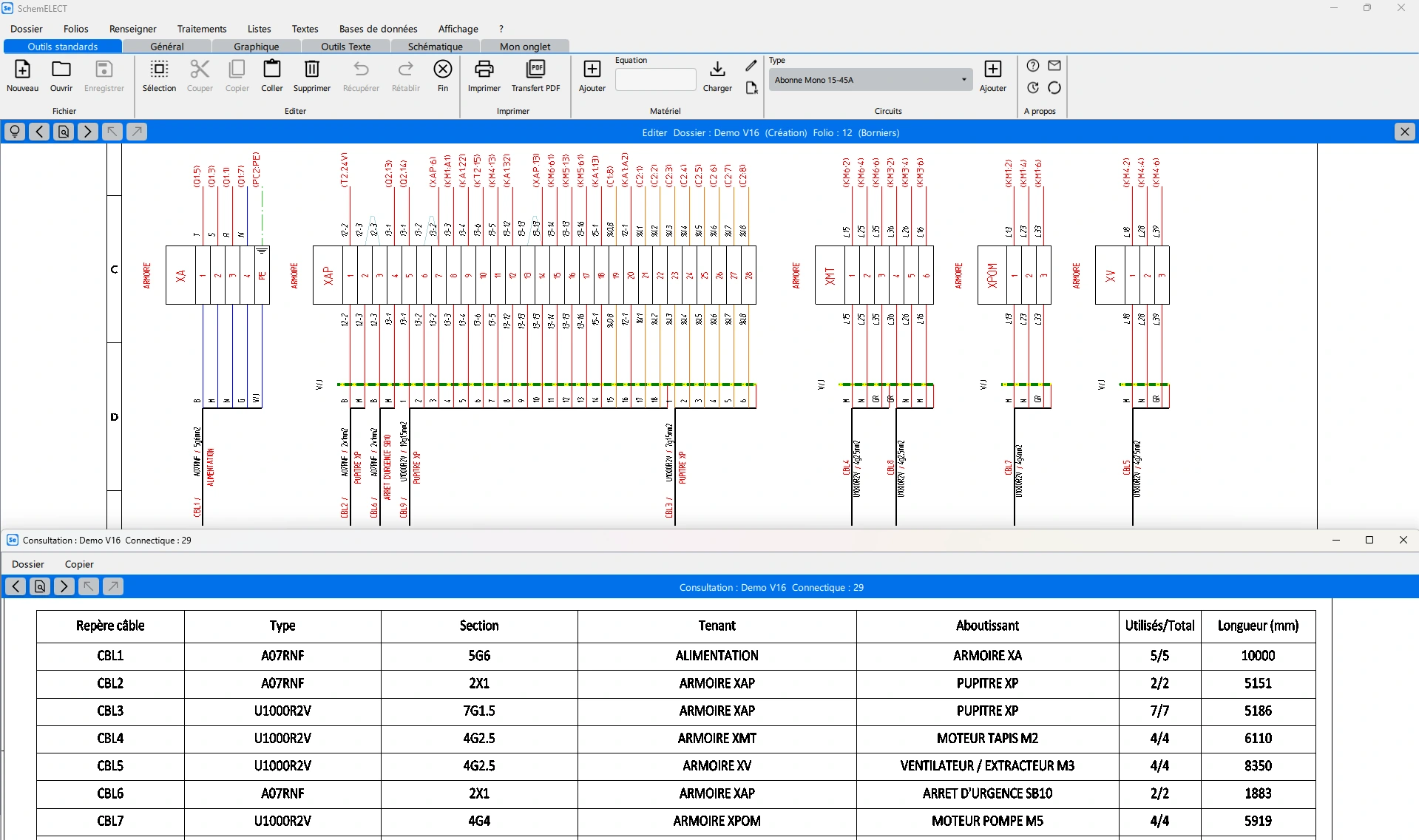The image size is (1419, 840).
Task: Open the Folios menu
Action: click(x=76, y=29)
